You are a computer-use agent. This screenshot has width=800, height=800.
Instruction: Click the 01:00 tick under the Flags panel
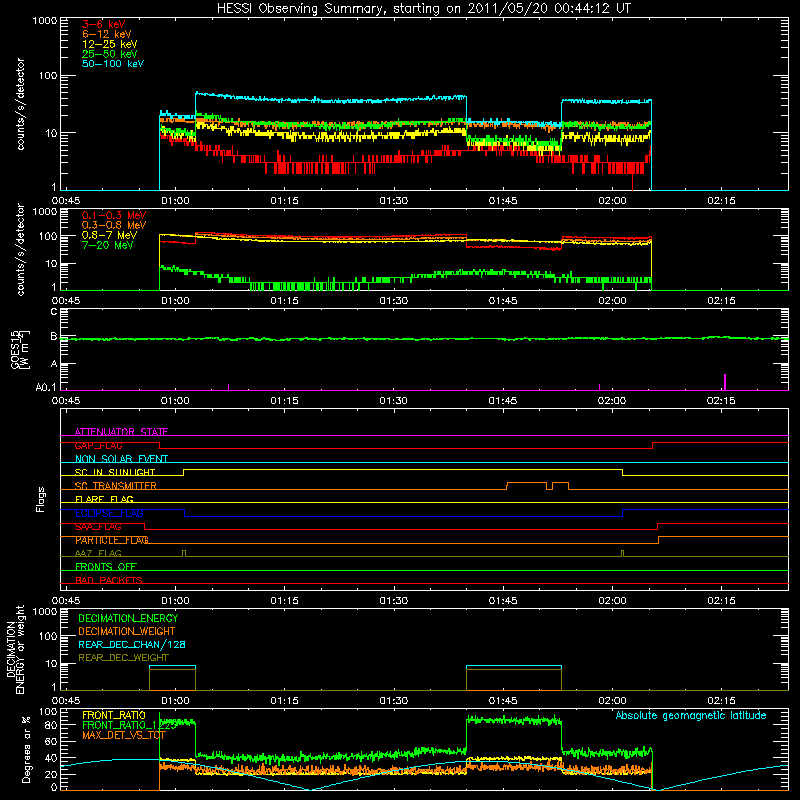tap(175, 601)
